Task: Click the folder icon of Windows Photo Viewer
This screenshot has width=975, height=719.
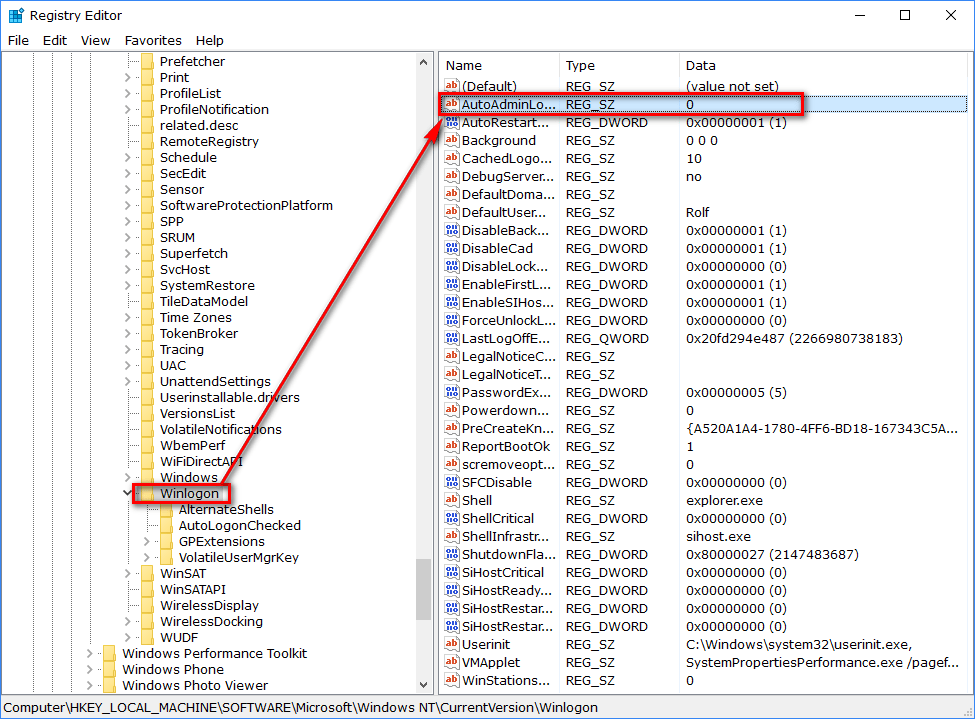Action: [x=109, y=685]
